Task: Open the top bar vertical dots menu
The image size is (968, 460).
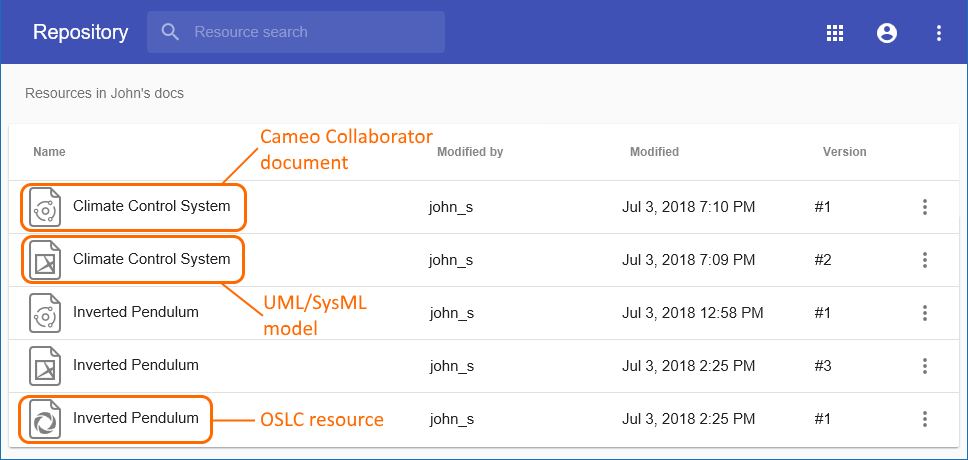Action: 939,33
